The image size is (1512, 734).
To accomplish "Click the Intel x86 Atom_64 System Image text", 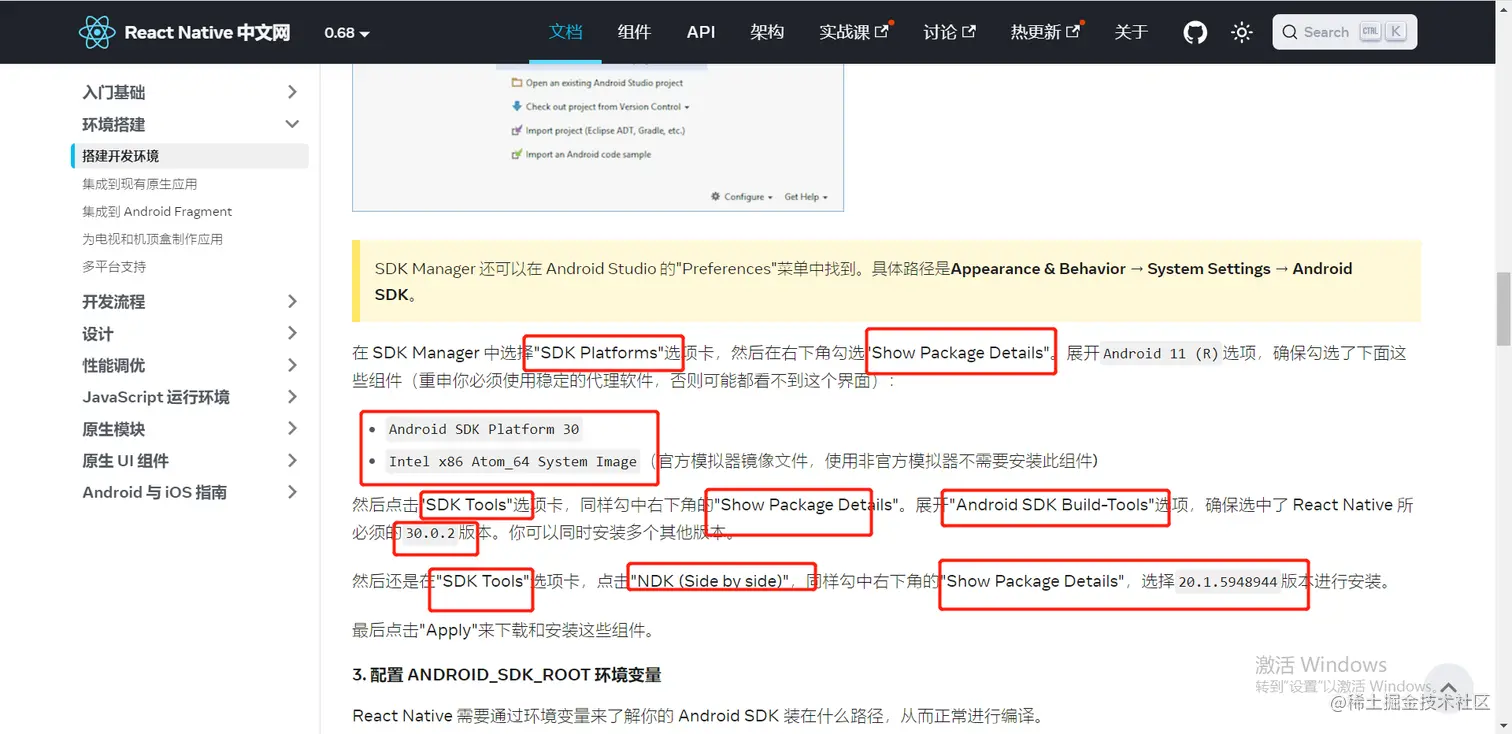I will coord(513,461).
